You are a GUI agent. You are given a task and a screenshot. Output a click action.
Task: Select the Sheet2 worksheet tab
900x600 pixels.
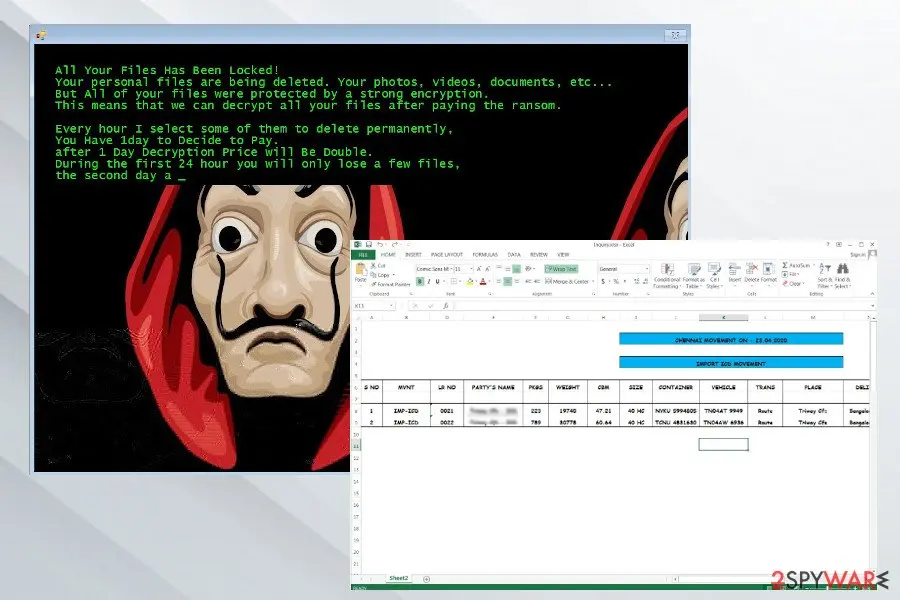tap(399, 578)
